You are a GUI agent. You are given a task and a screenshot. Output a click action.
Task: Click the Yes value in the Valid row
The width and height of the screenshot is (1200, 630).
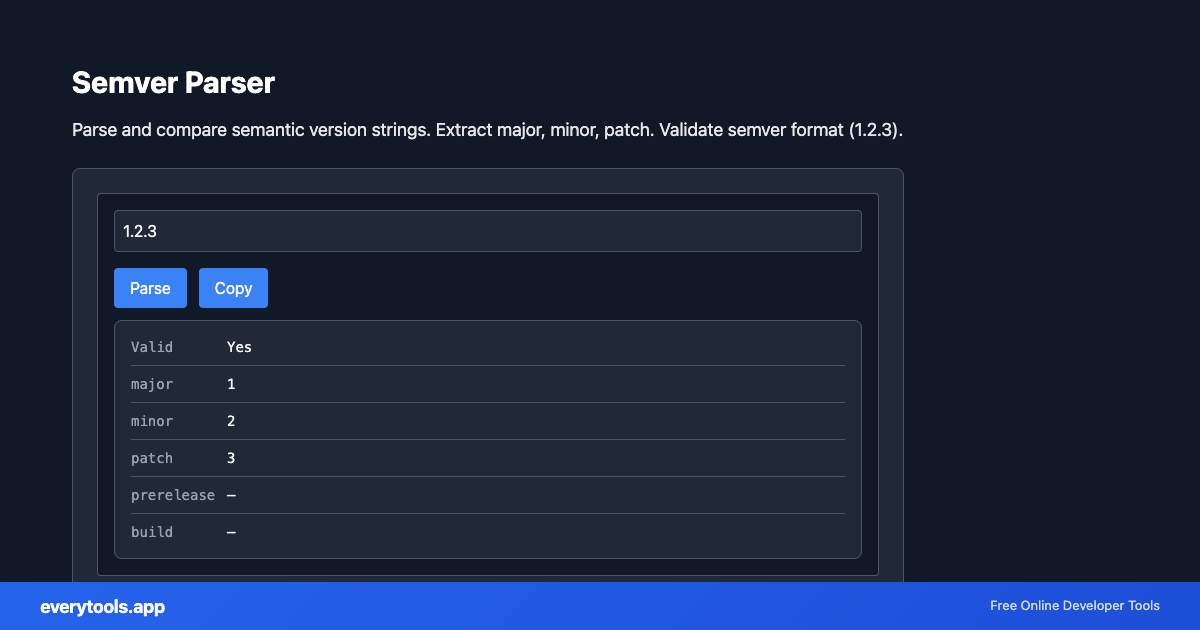239,346
